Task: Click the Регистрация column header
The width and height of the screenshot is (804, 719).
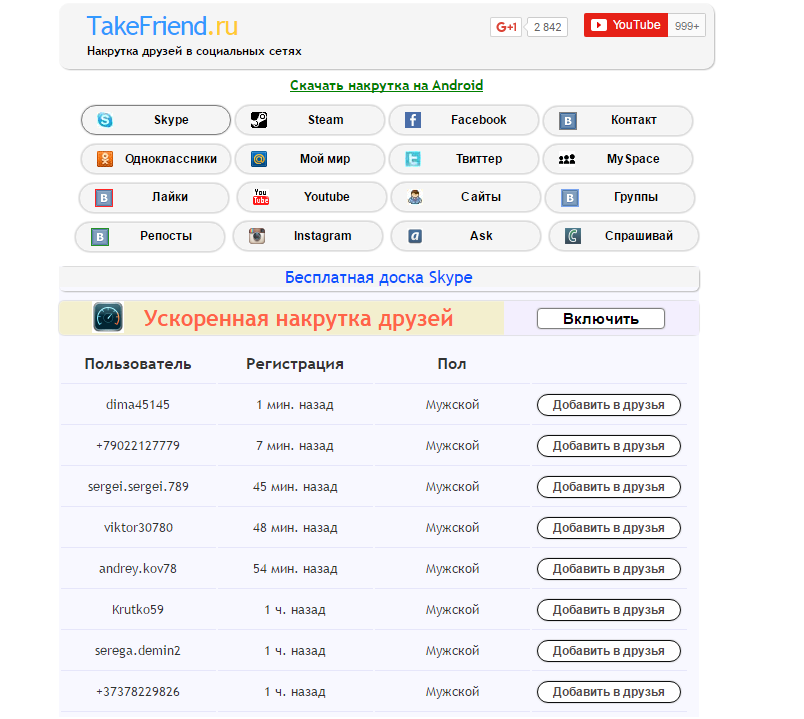Action: [295, 364]
